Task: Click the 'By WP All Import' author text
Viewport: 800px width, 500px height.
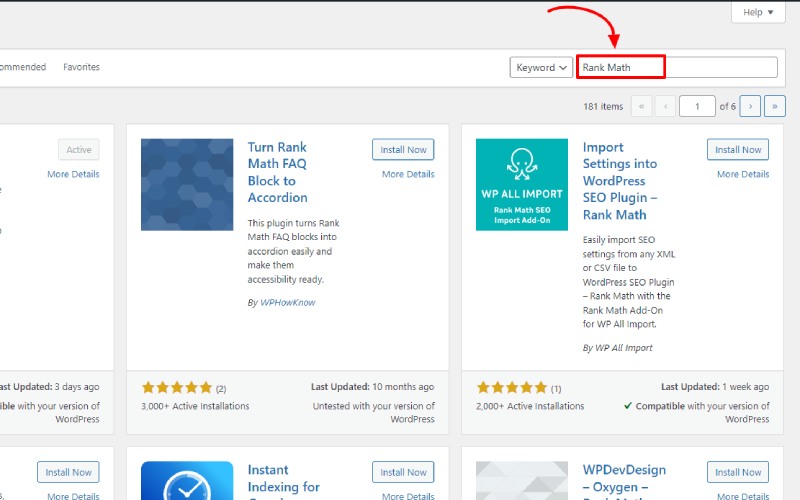Action: 617,348
